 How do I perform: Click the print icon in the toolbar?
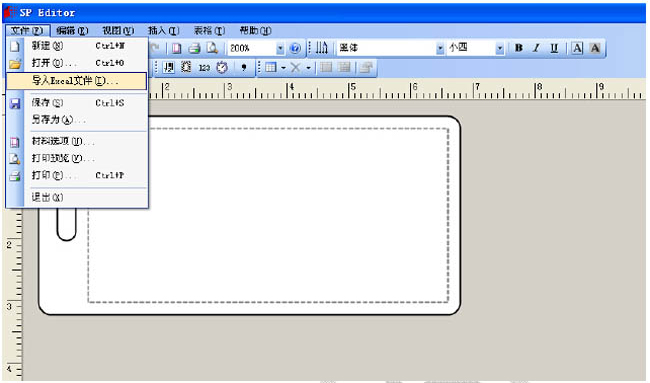tap(194, 48)
